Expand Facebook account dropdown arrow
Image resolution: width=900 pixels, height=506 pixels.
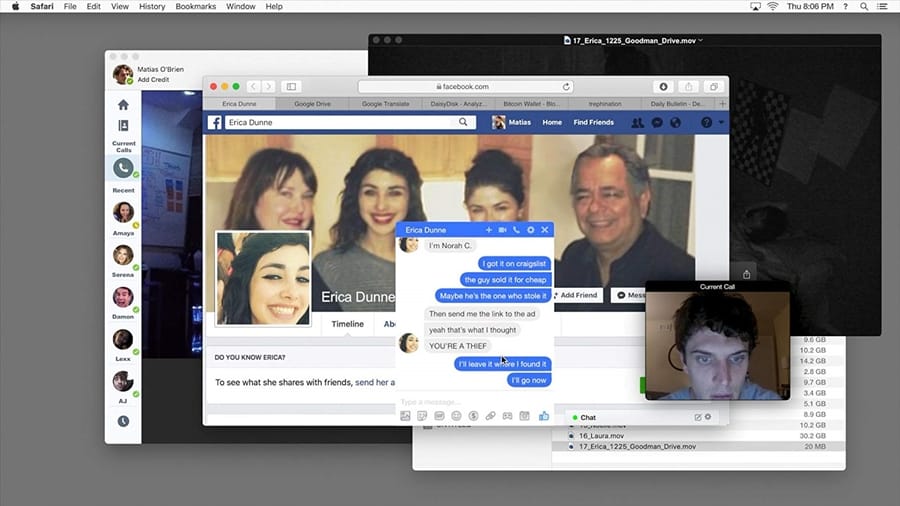721,122
